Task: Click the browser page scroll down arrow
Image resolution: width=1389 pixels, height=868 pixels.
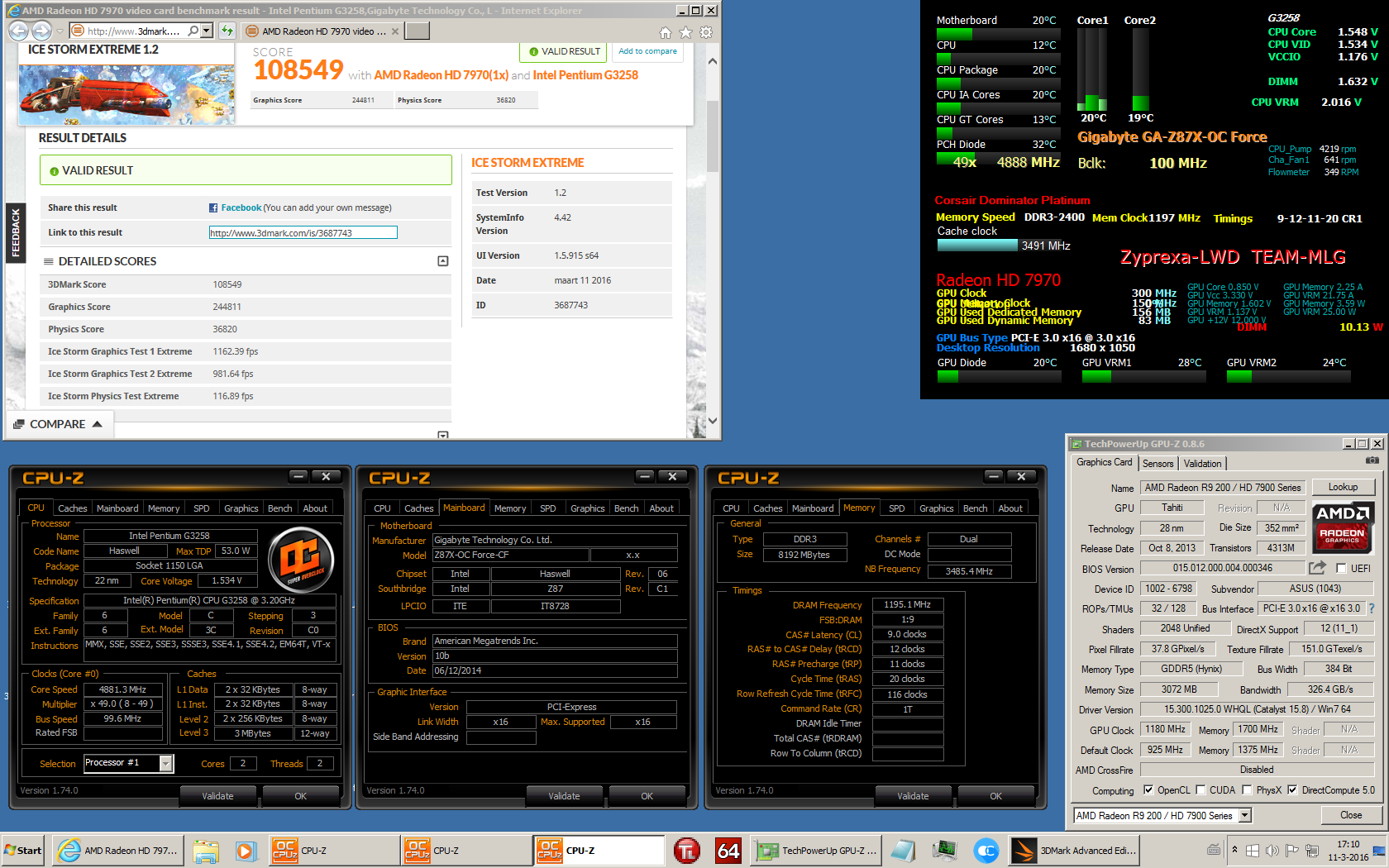Action: pyautogui.click(x=713, y=422)
